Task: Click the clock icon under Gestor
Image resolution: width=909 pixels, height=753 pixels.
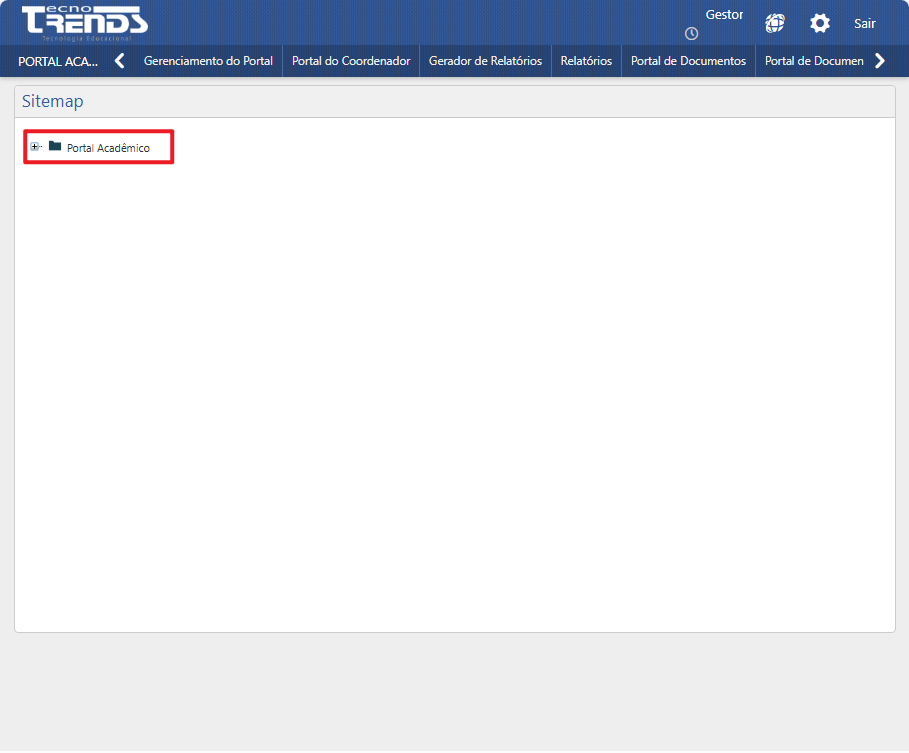Action: (x=691, y=33)
